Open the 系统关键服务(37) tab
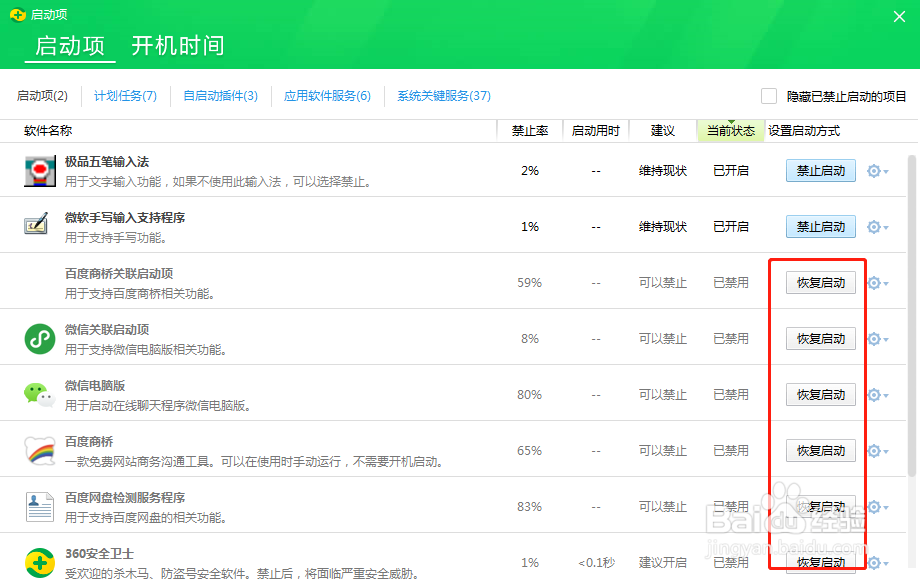This screenshot has height=580, width=920. click(443, 96)
